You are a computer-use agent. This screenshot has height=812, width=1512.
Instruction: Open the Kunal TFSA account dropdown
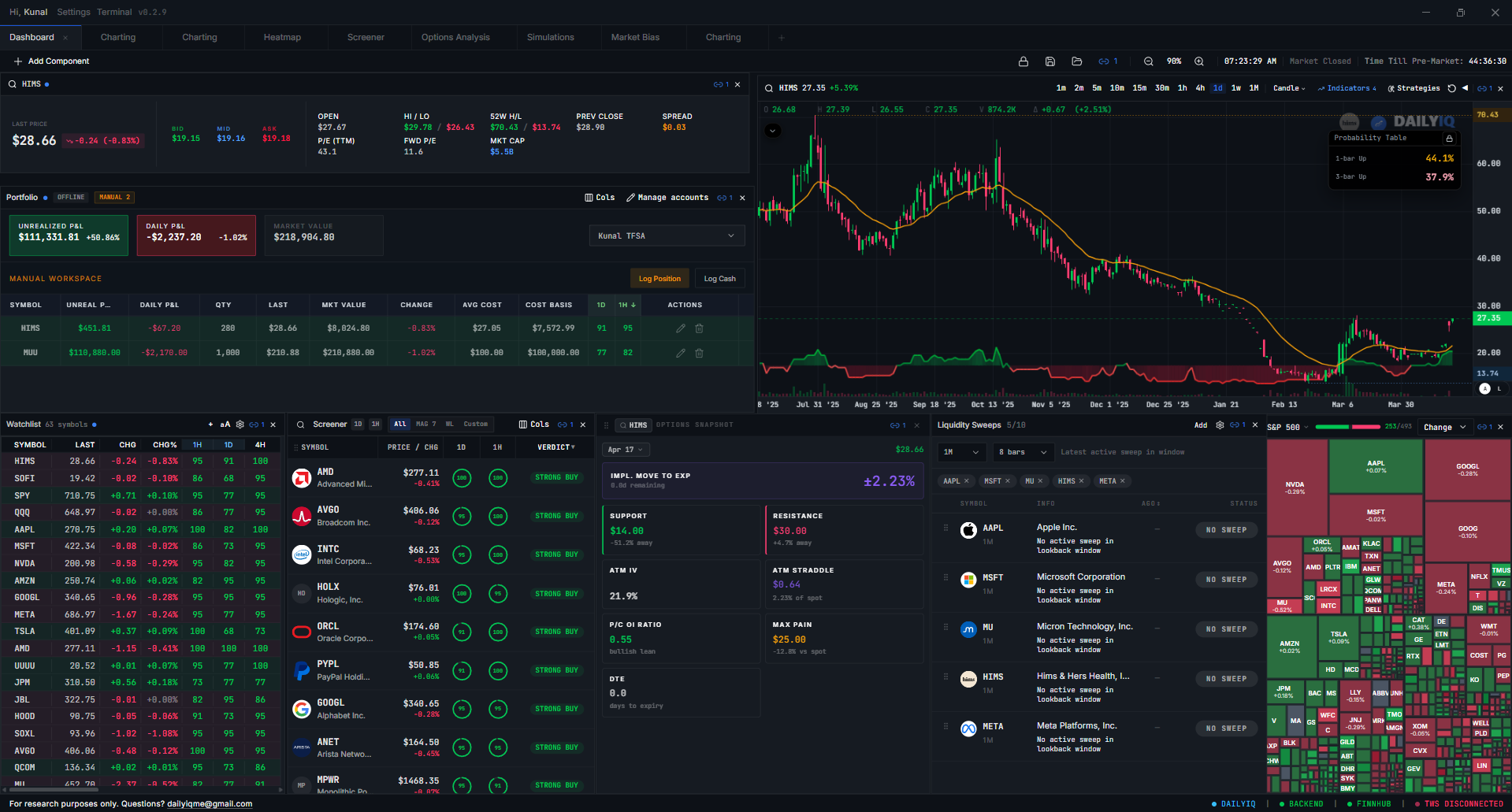click(667, 235)
